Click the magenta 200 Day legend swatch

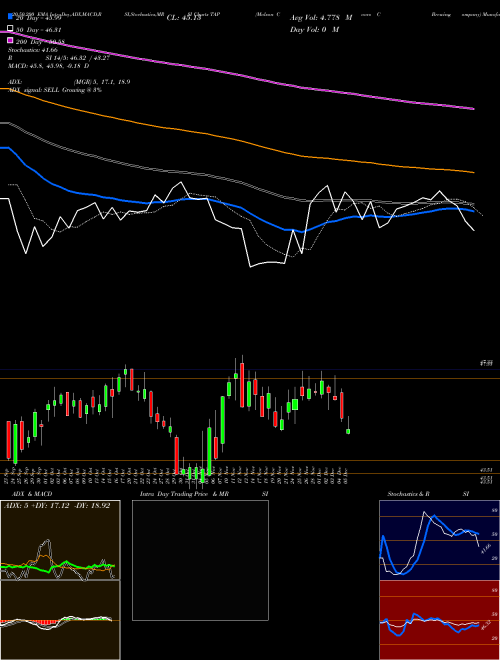(11, 41)
